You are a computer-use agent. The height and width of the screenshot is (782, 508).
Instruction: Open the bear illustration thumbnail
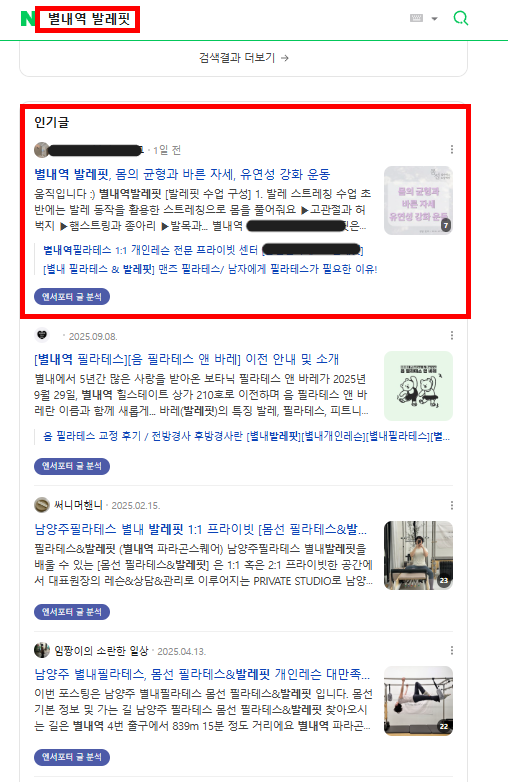[x=418, y=386]
